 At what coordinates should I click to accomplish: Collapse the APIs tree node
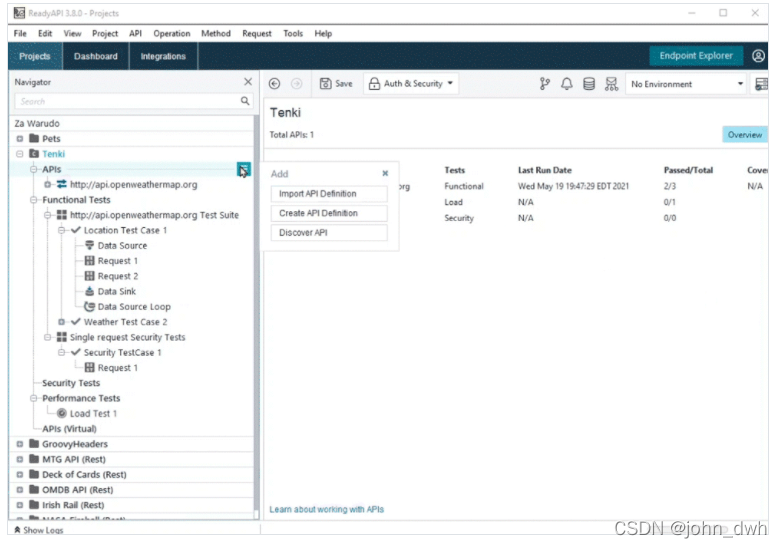click(33, 170)
